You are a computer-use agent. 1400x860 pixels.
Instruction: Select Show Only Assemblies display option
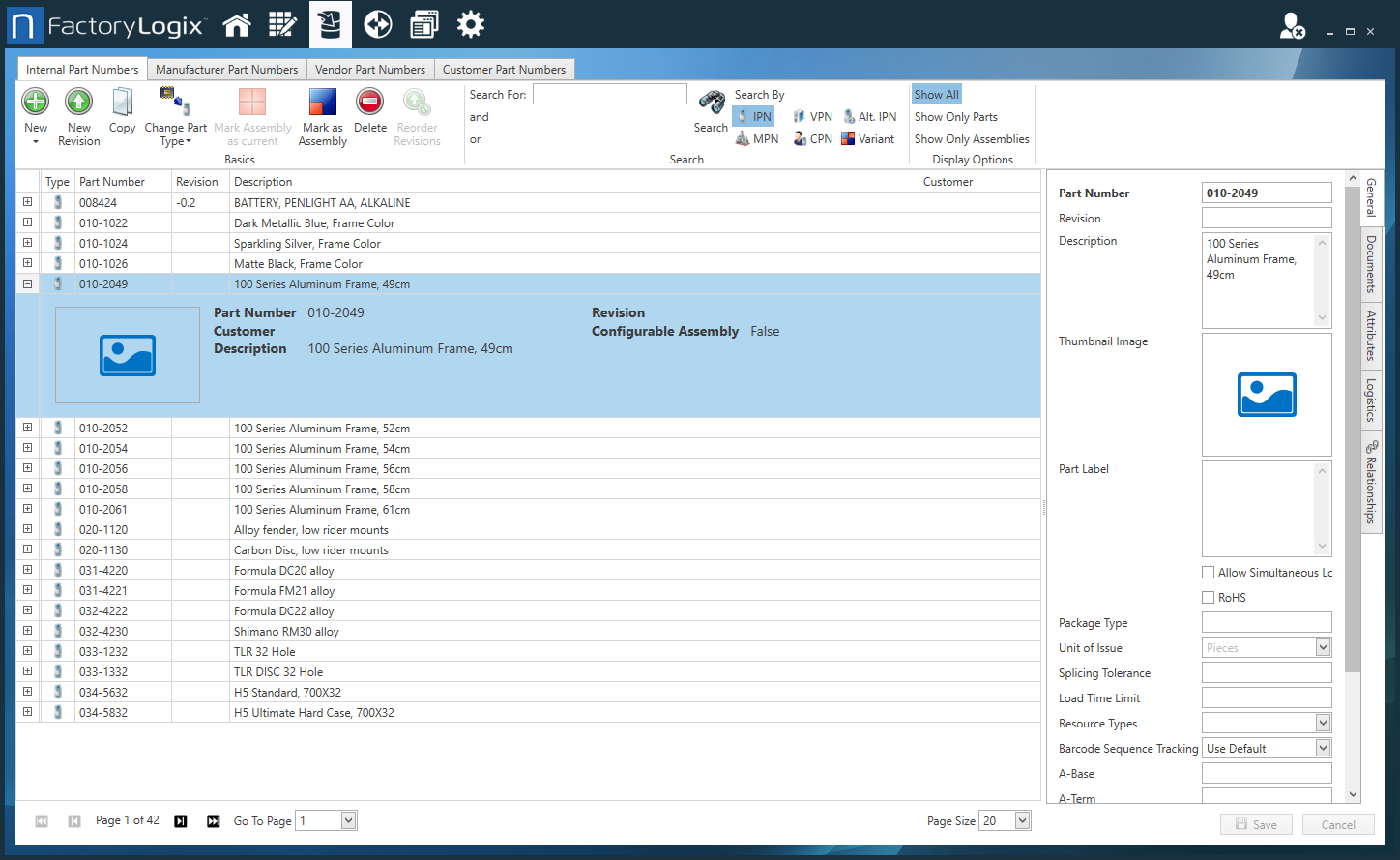[972, 138]
